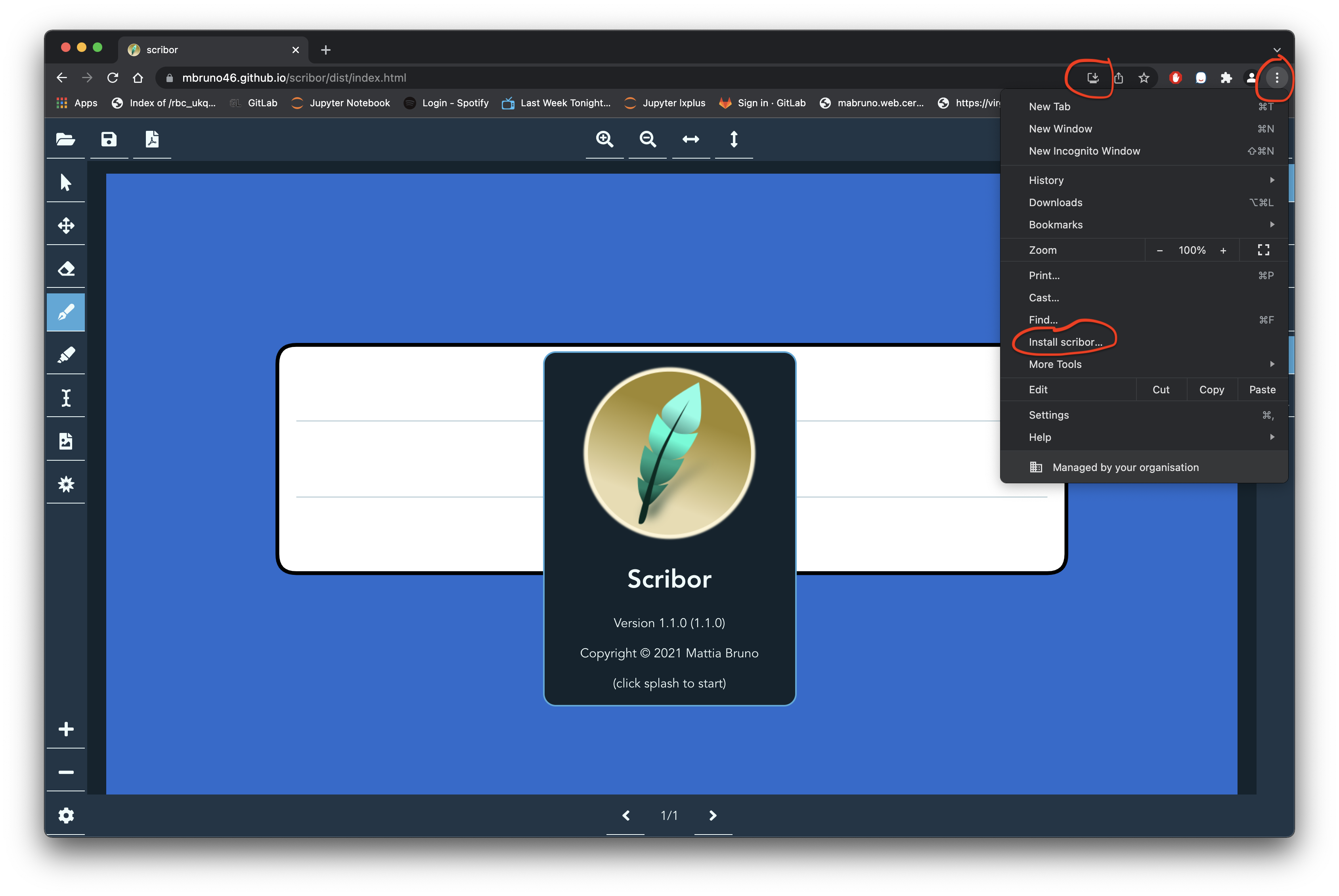This screenshot has width=1339, height=896.
Task: Pick the eraser tool
Action: [66, 268]
